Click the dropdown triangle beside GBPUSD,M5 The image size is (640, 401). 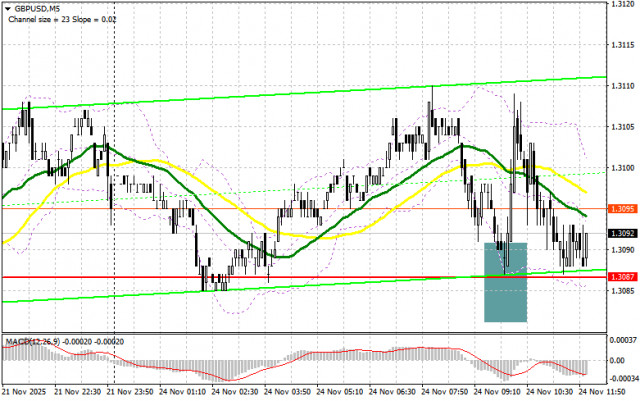tap(8, 9)
